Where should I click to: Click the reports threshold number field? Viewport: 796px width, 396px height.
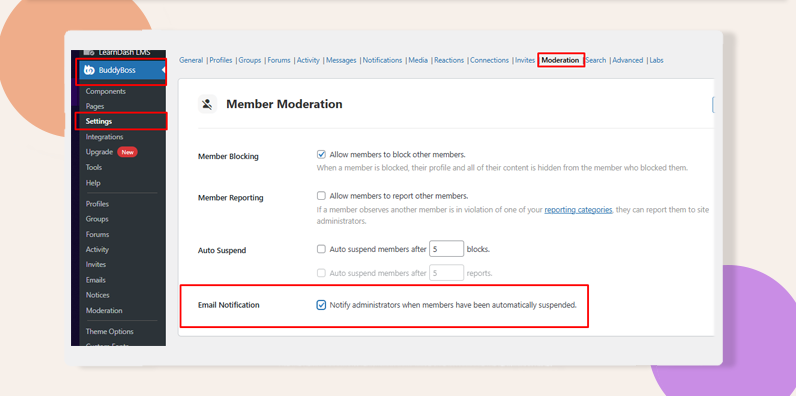pos(447,273)
